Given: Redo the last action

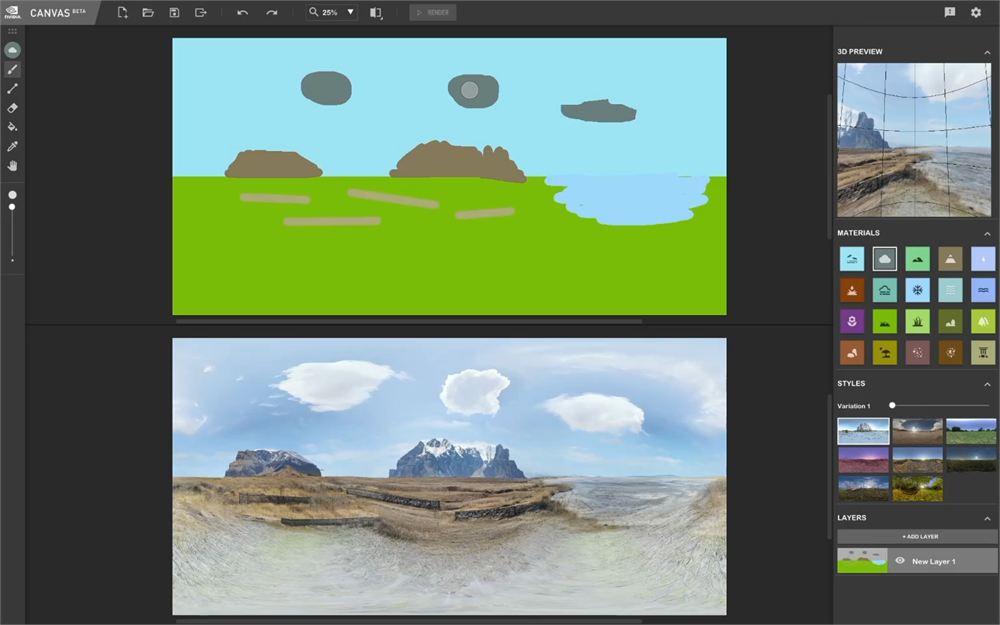Looking at the screenshot, I should pyautogui.click(x=272, y=12).
